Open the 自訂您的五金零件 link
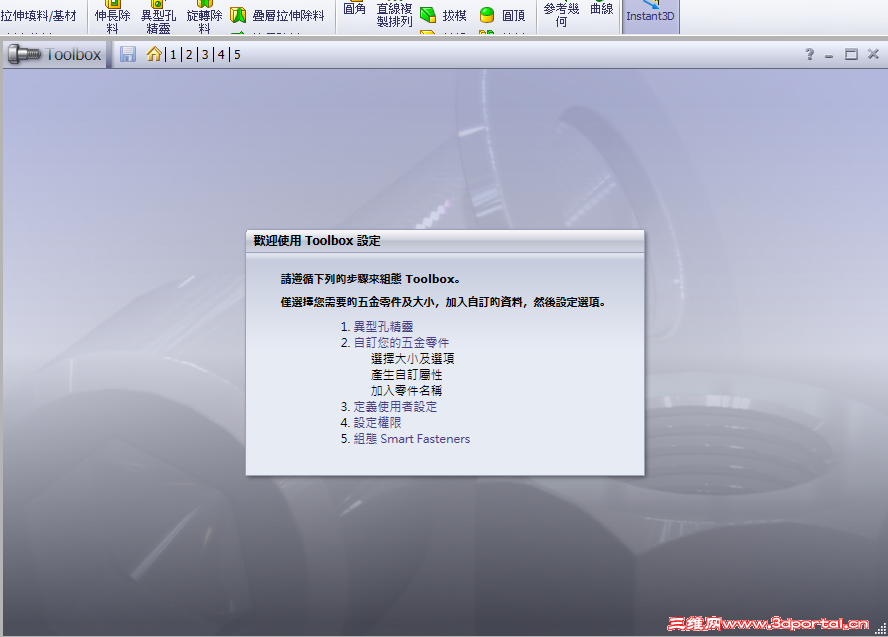This screenshot has height=637, width=888. coord(402,343)
